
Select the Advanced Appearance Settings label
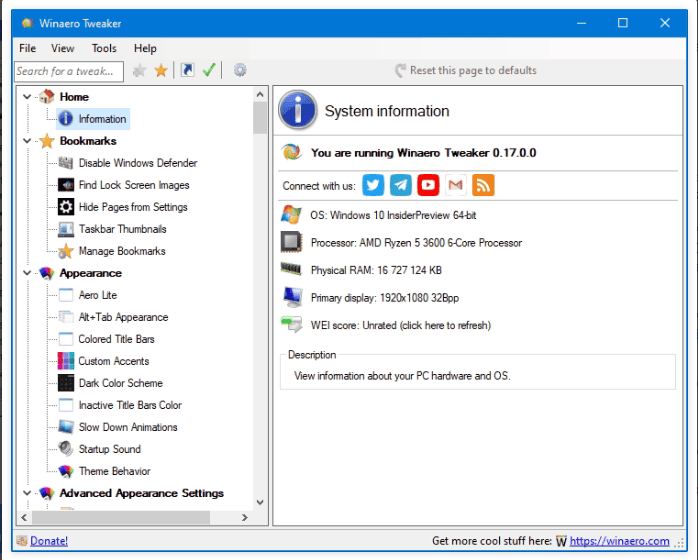(x=142, y=493)
